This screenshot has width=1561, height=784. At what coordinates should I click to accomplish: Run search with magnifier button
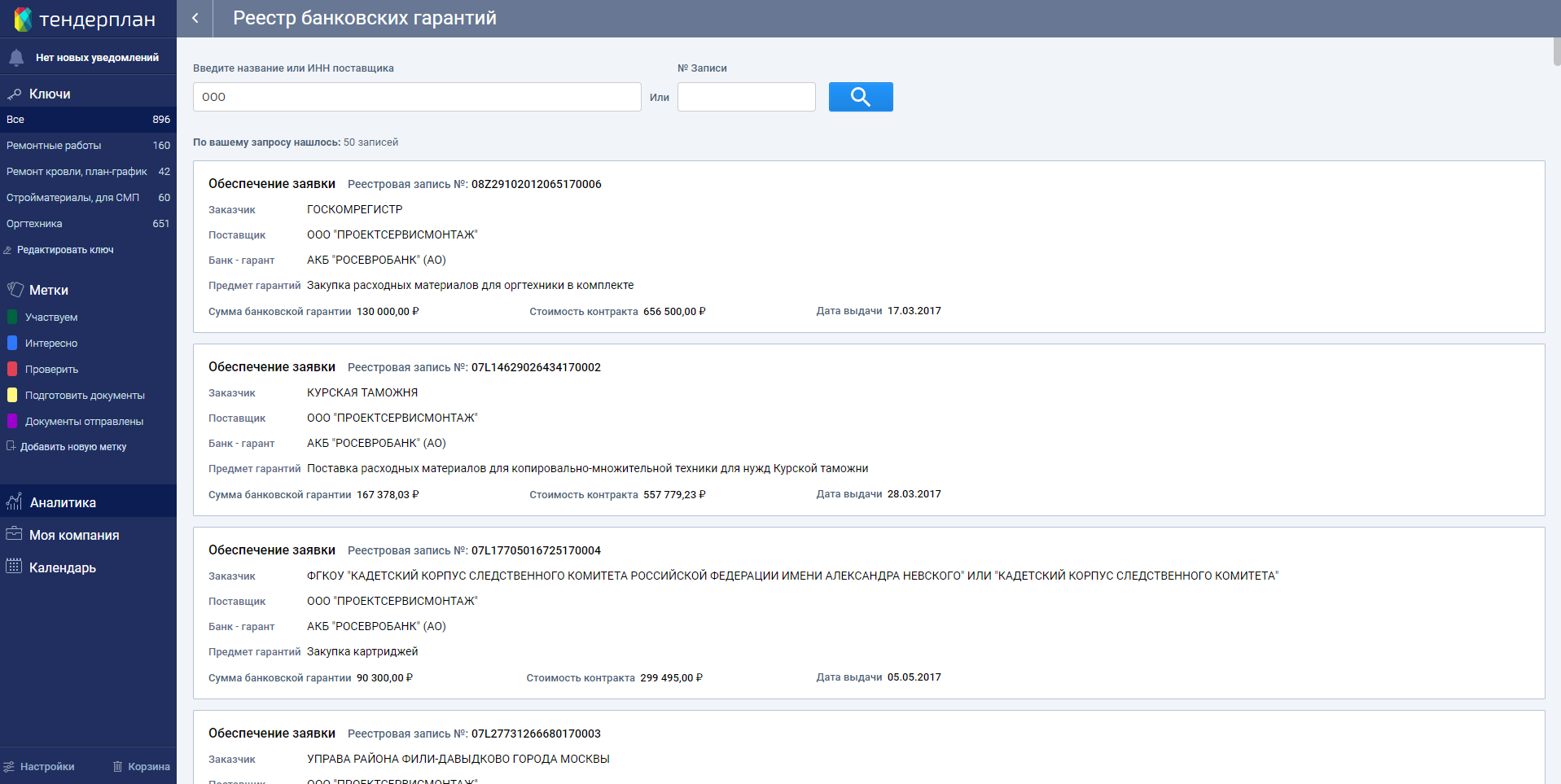[x=861, y=97]
